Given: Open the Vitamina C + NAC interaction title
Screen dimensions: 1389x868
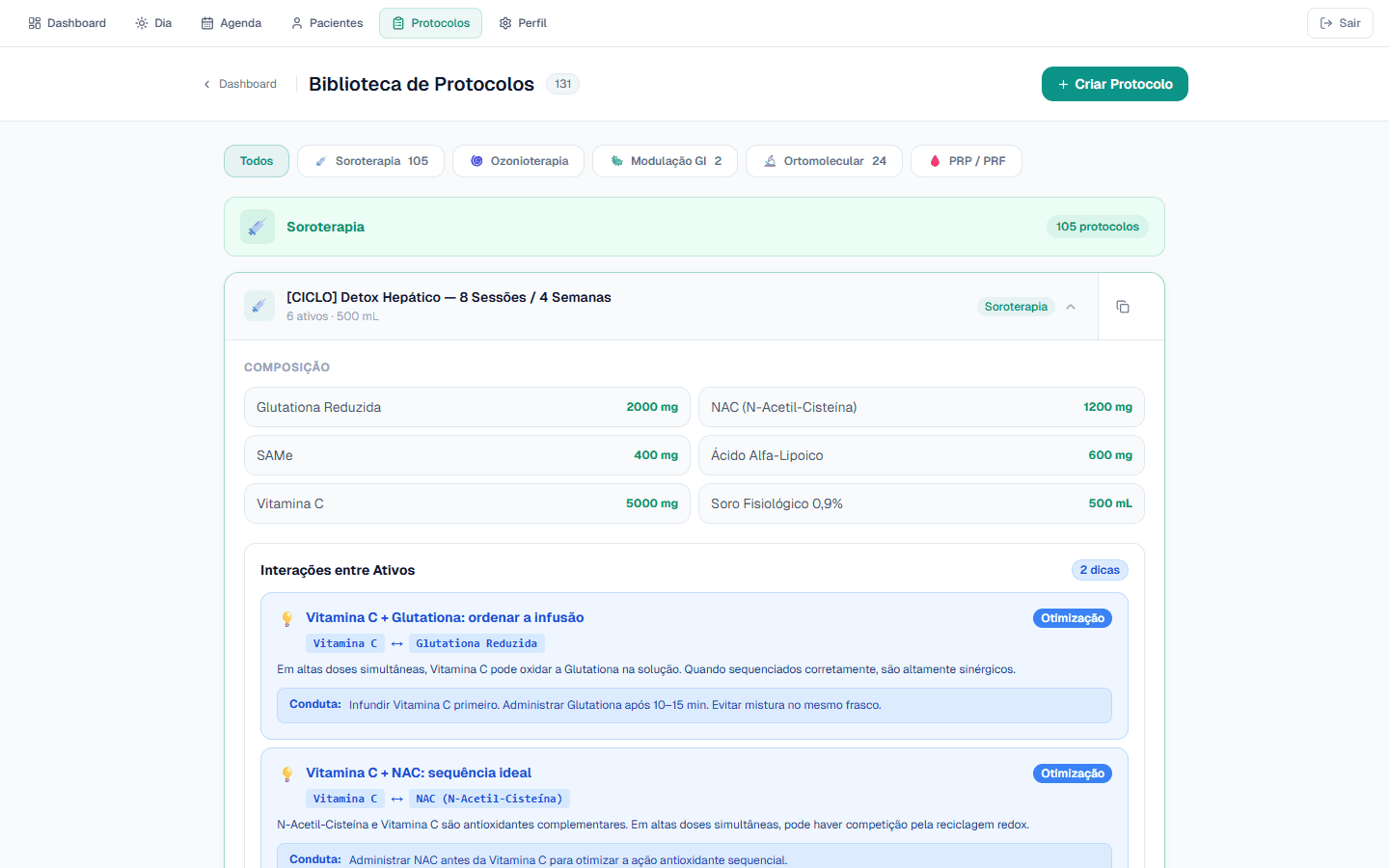Looking at the screenshot, I should (419, 773).
